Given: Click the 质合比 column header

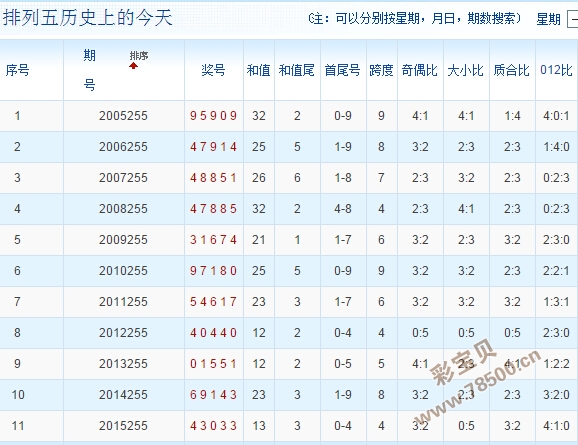Looking at the screenshot, I should click(512, 70).
